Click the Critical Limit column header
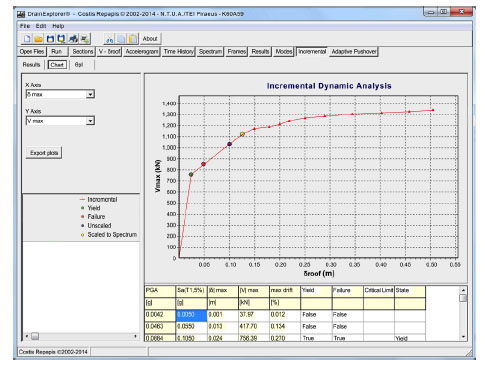The height and width of the screenshot is (368, 485). tap(379, 291)
